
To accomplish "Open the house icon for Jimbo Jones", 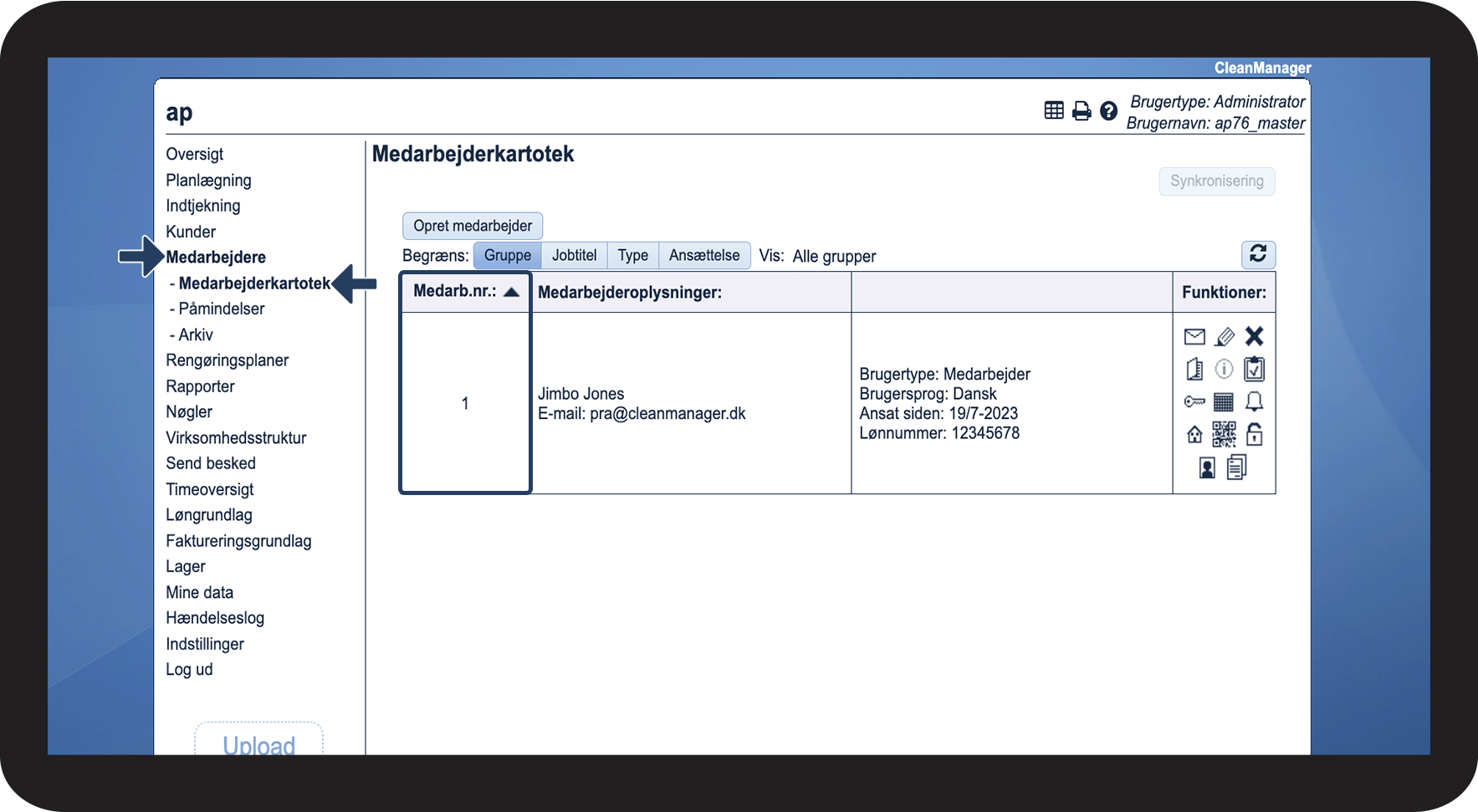I will [x=1194, y=434].
